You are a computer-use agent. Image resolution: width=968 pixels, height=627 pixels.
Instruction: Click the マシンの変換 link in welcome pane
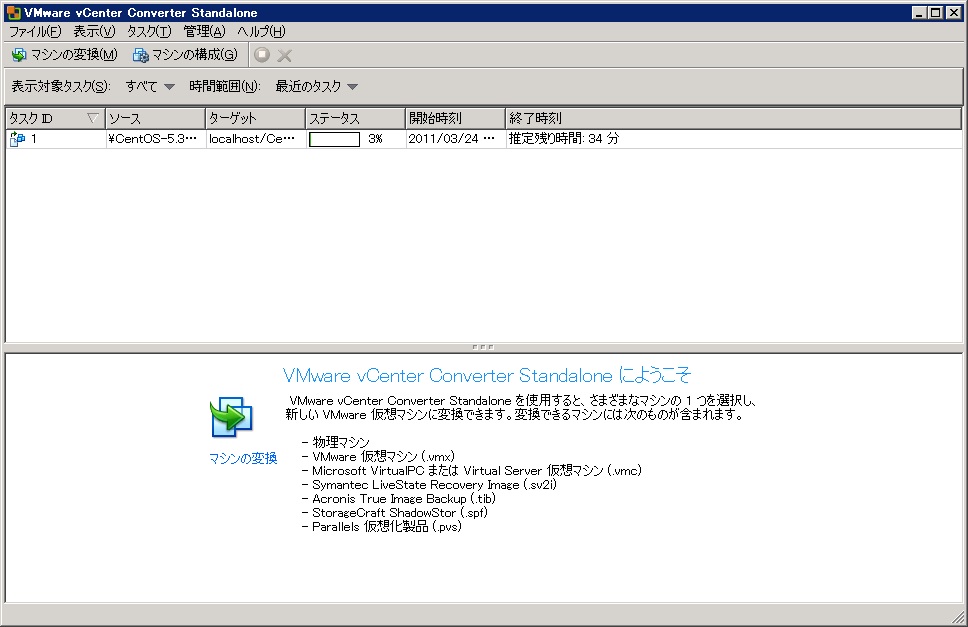pos(243,459)
